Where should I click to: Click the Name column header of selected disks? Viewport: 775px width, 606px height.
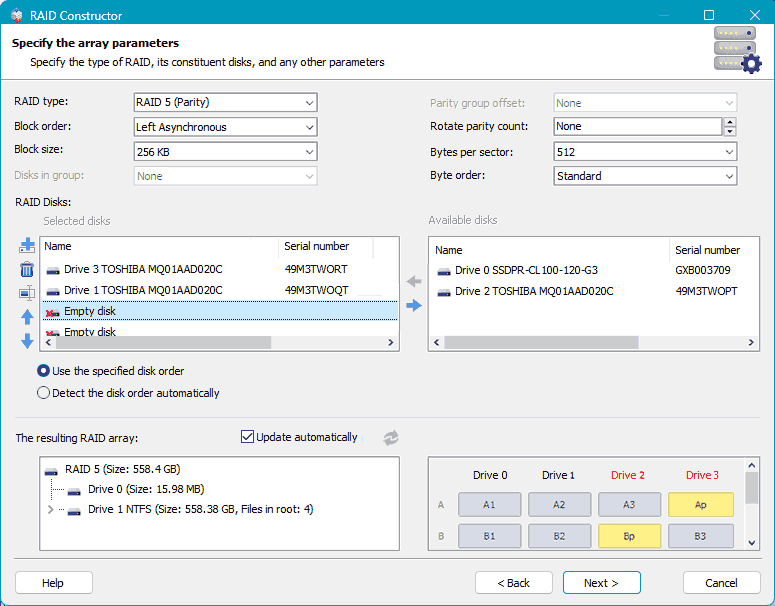click(x=160, y=246)
